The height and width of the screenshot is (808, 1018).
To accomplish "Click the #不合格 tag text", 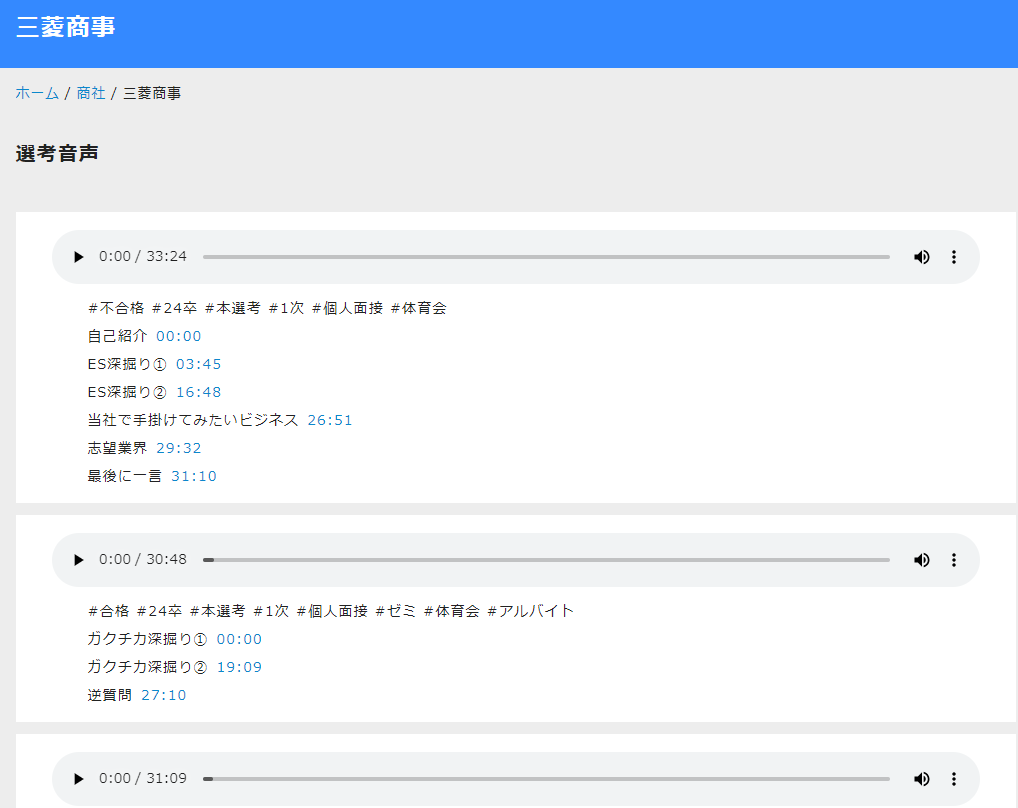I will (x=116, y=308).
